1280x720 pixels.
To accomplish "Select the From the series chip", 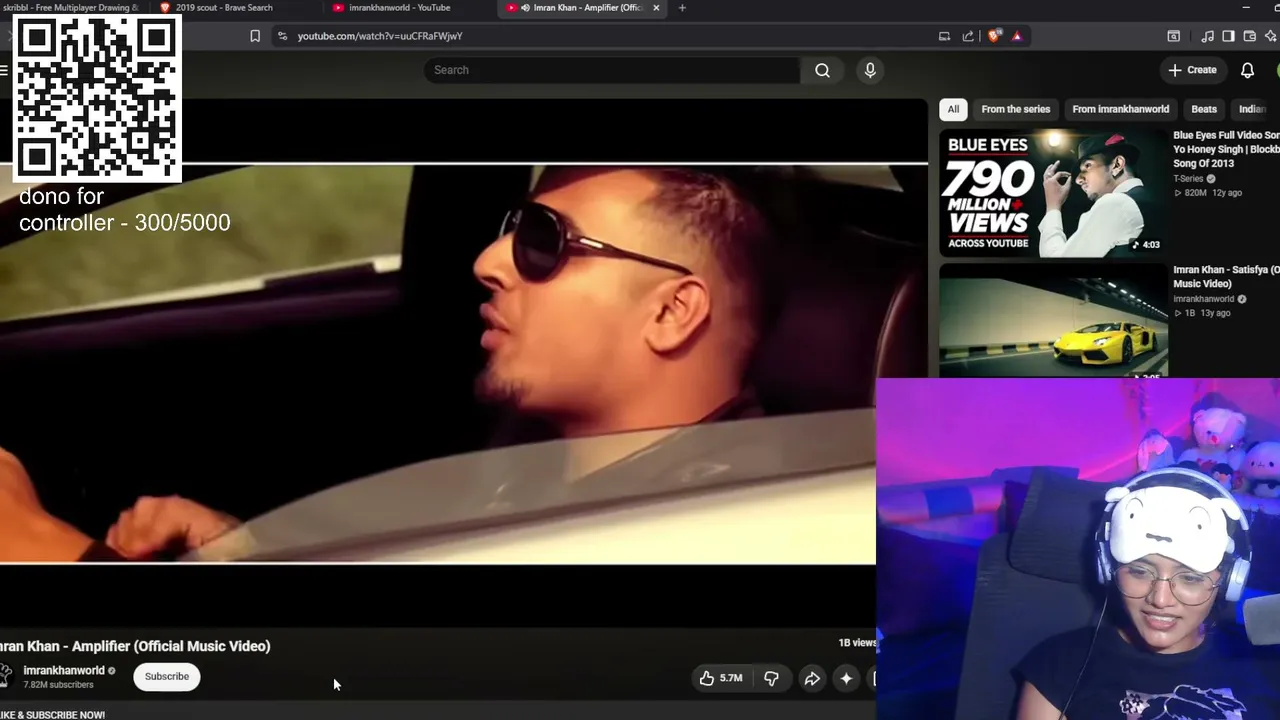I will click(1015, 109).
